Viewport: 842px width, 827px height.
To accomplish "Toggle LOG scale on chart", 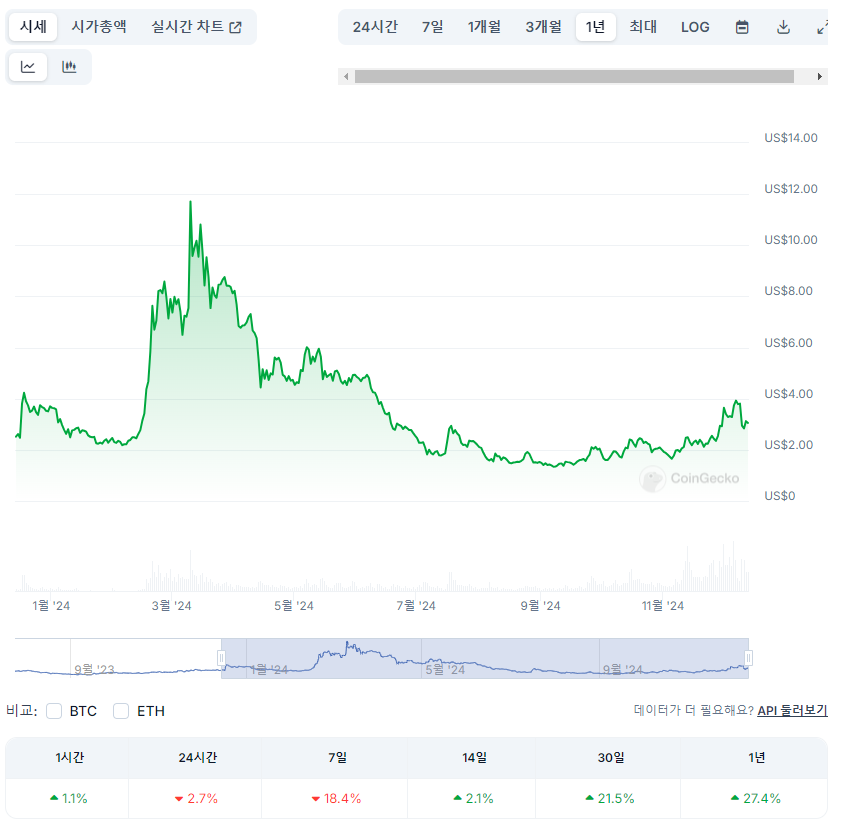I will point(695,27).
